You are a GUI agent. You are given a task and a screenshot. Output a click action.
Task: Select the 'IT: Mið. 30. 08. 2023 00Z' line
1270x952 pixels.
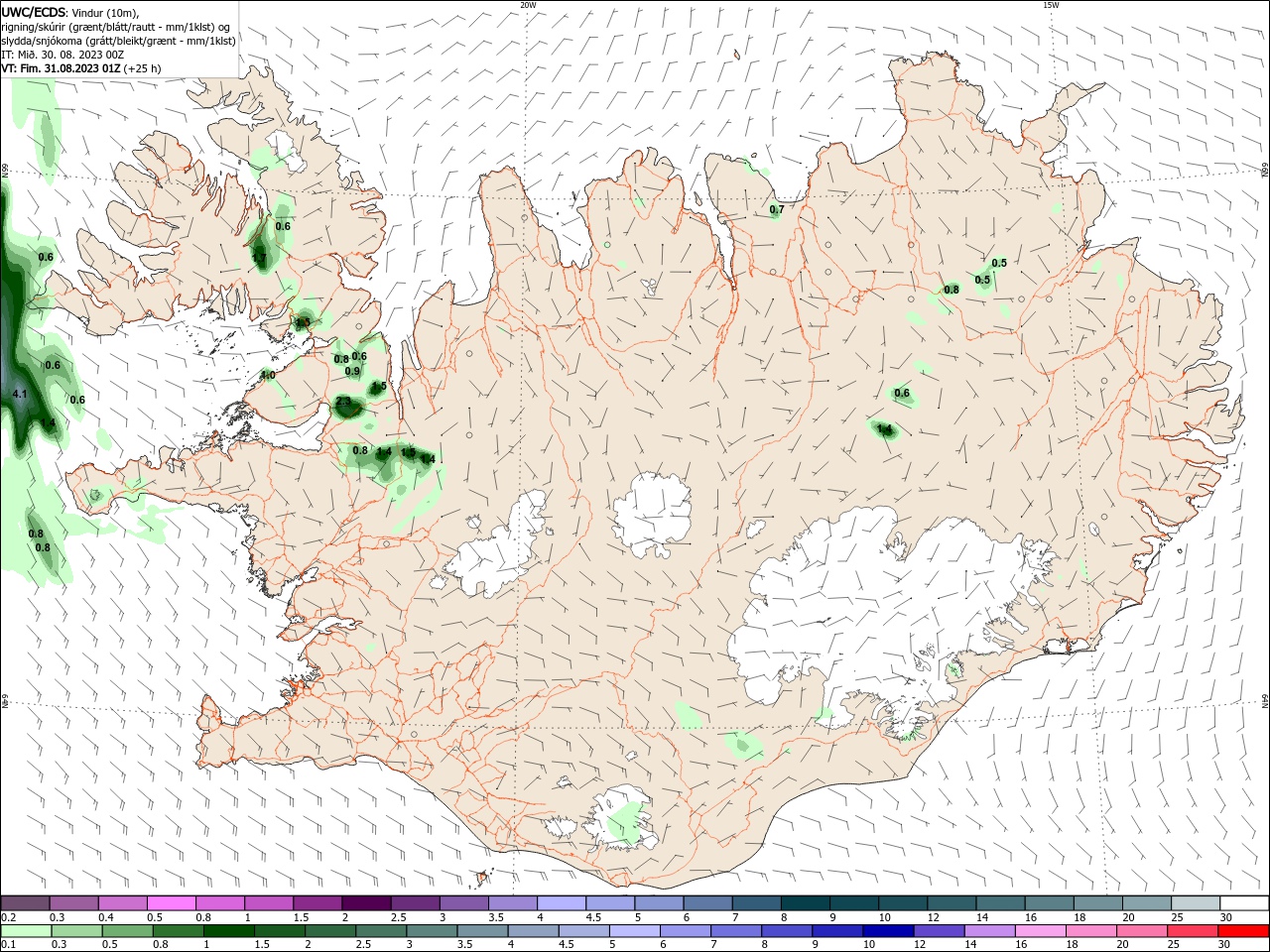click(63, 55)
